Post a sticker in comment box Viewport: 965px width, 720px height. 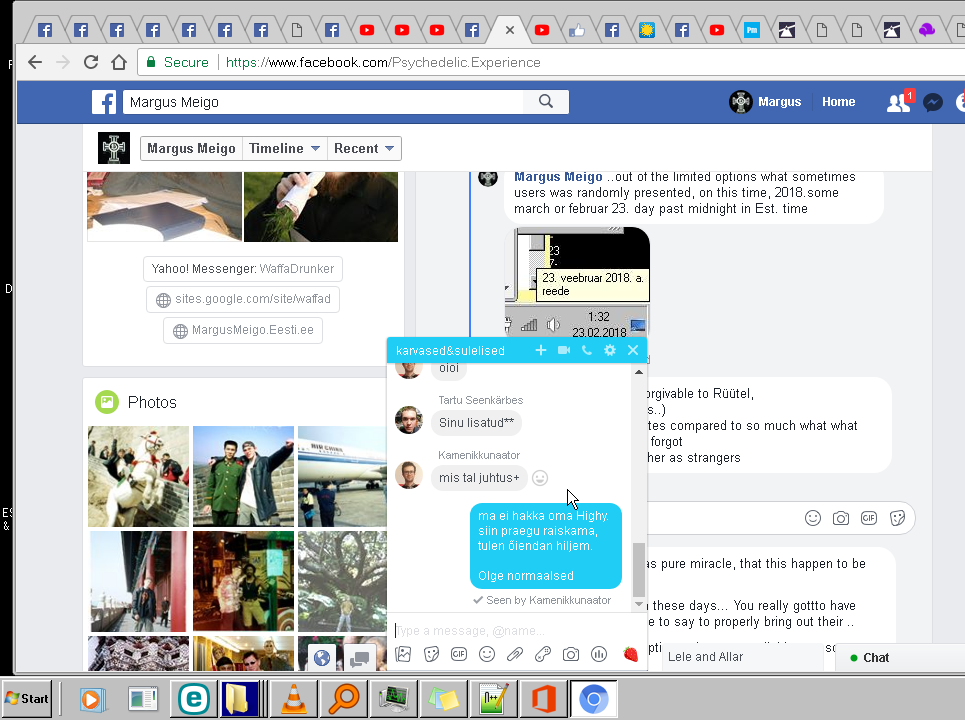pyautogui.click(x=897, y=518)
